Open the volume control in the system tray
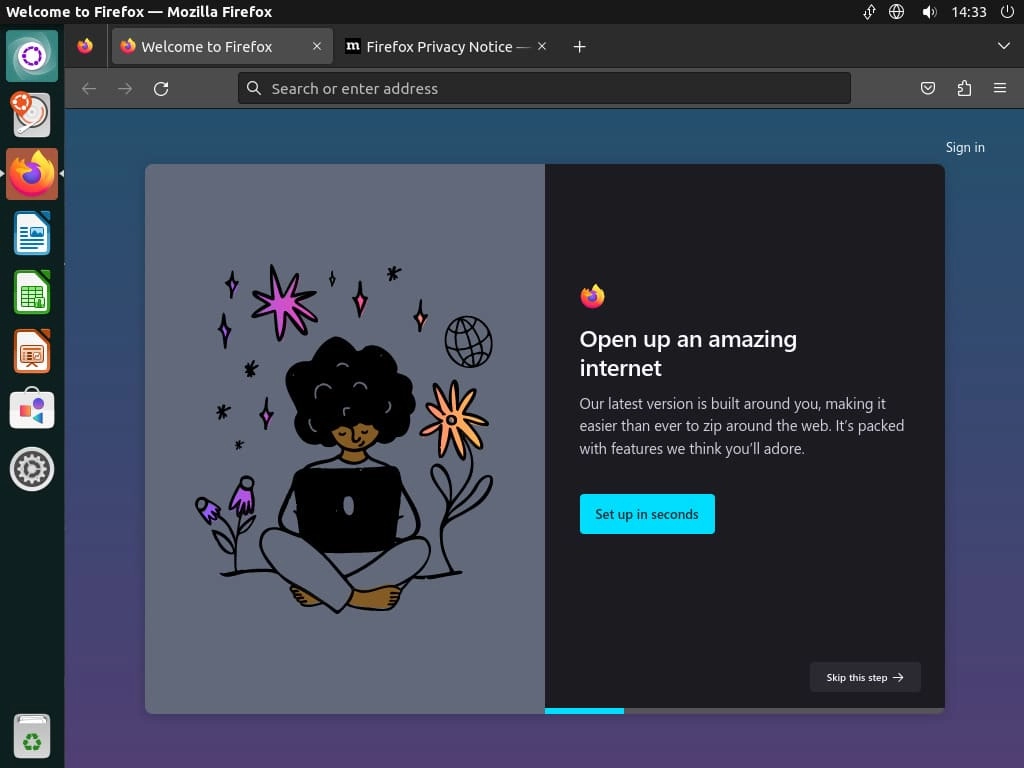1024x768 pixels. click(929, 12)
